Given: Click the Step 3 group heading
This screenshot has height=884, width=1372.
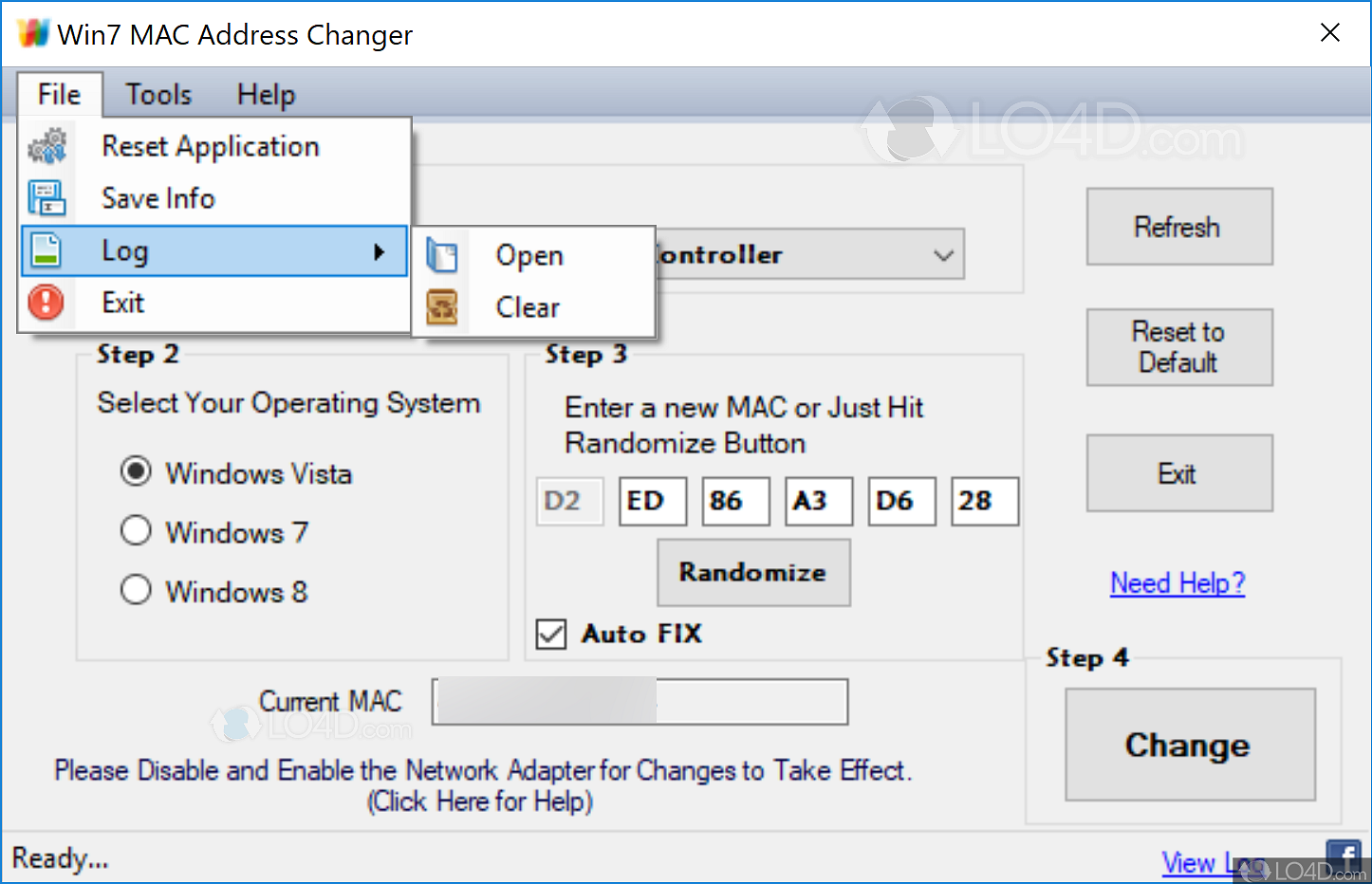Looking at the screenshot, I should [x=585, y=355].
